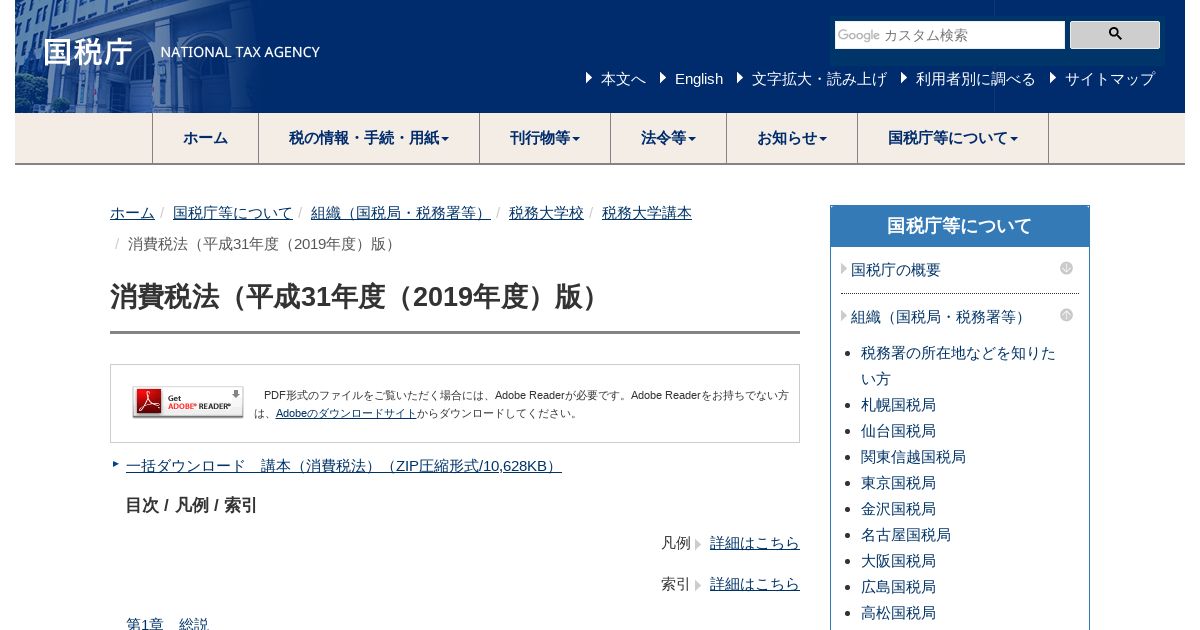Screen dimensions: 1200x630
Task: Open the 関東信越国税局 link
Action: [x=913, y=457]
